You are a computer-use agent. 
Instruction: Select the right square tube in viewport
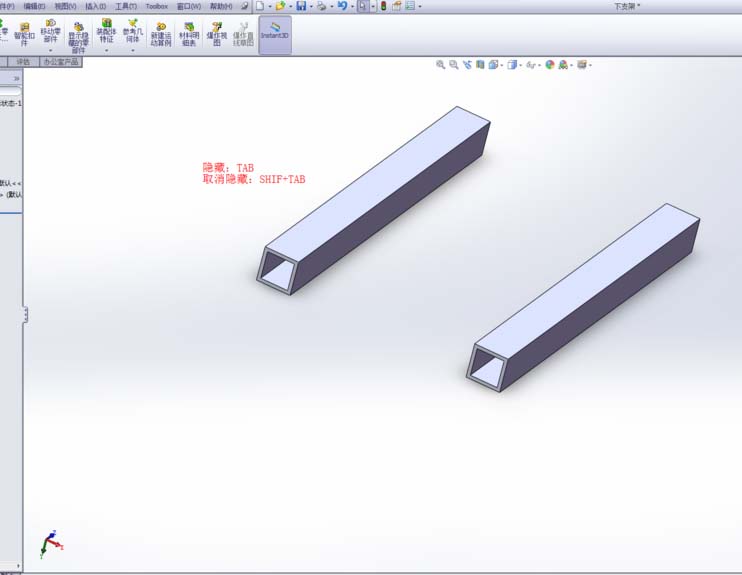click(x=583, y=298)
